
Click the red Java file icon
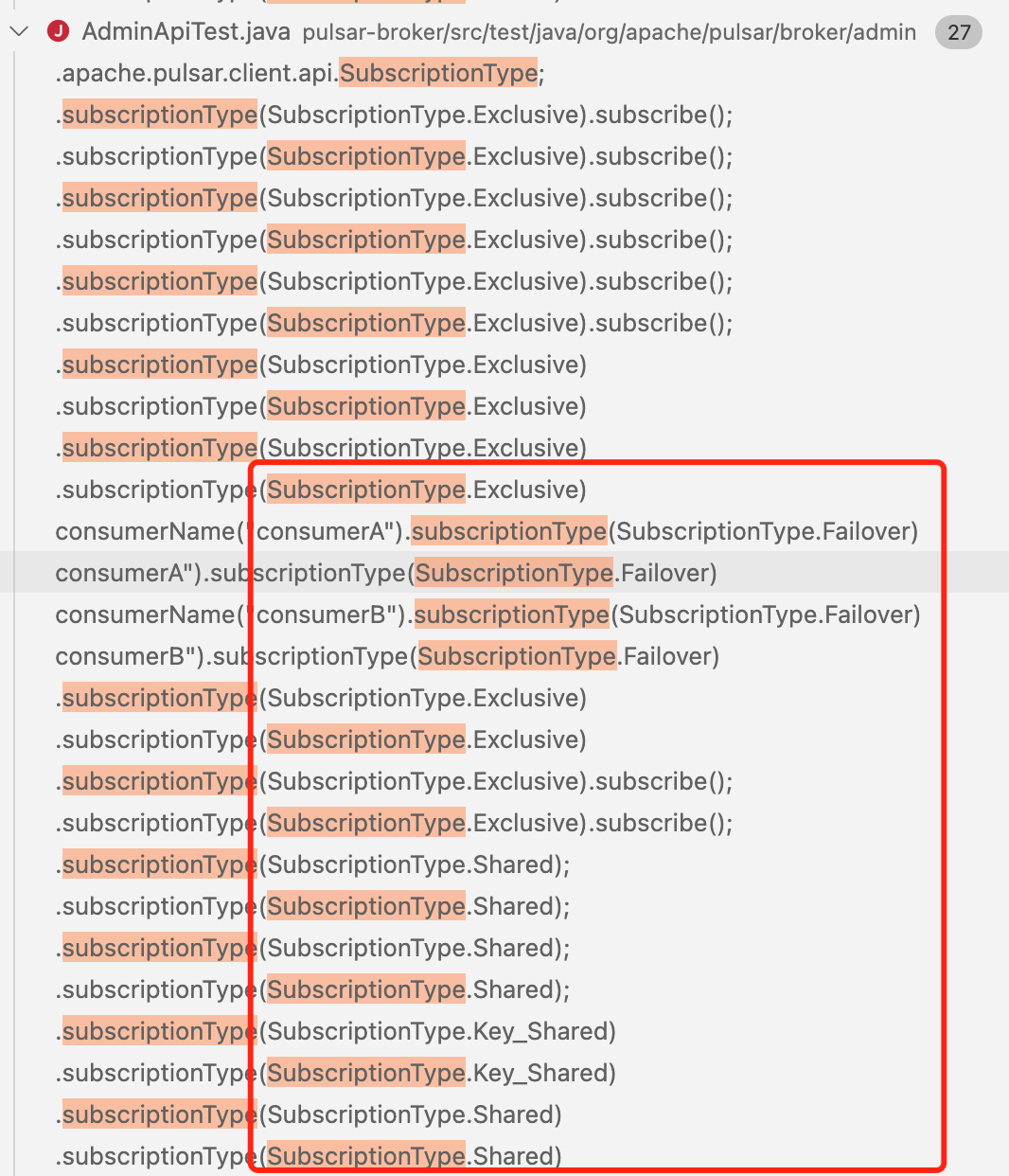59,32
